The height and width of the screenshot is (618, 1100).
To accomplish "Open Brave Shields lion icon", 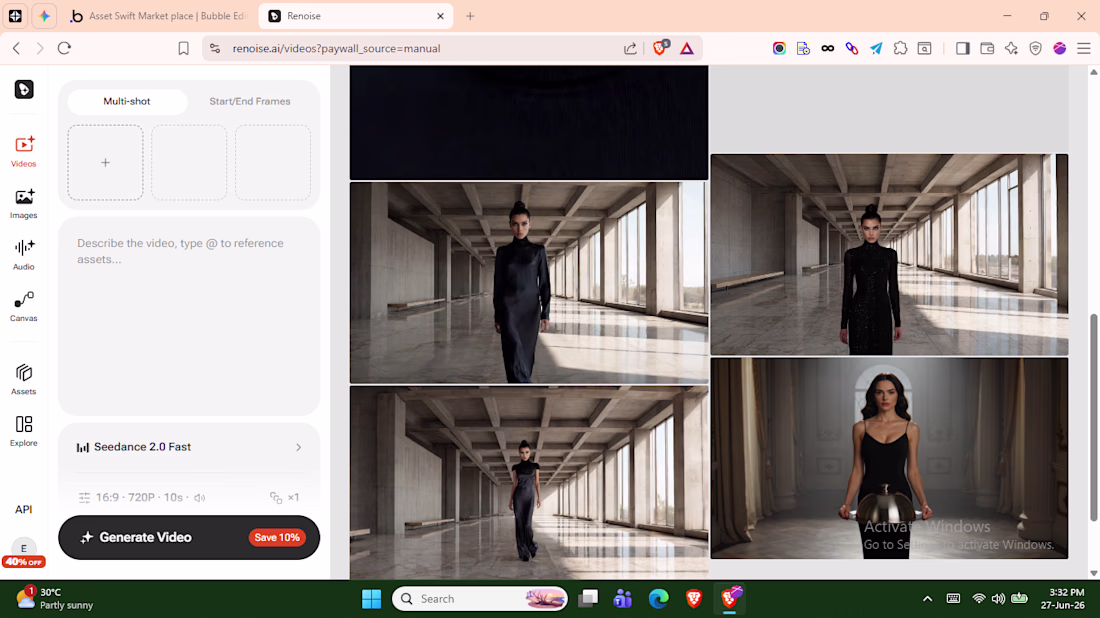I will pyautogui.click(x=659, y=48).
